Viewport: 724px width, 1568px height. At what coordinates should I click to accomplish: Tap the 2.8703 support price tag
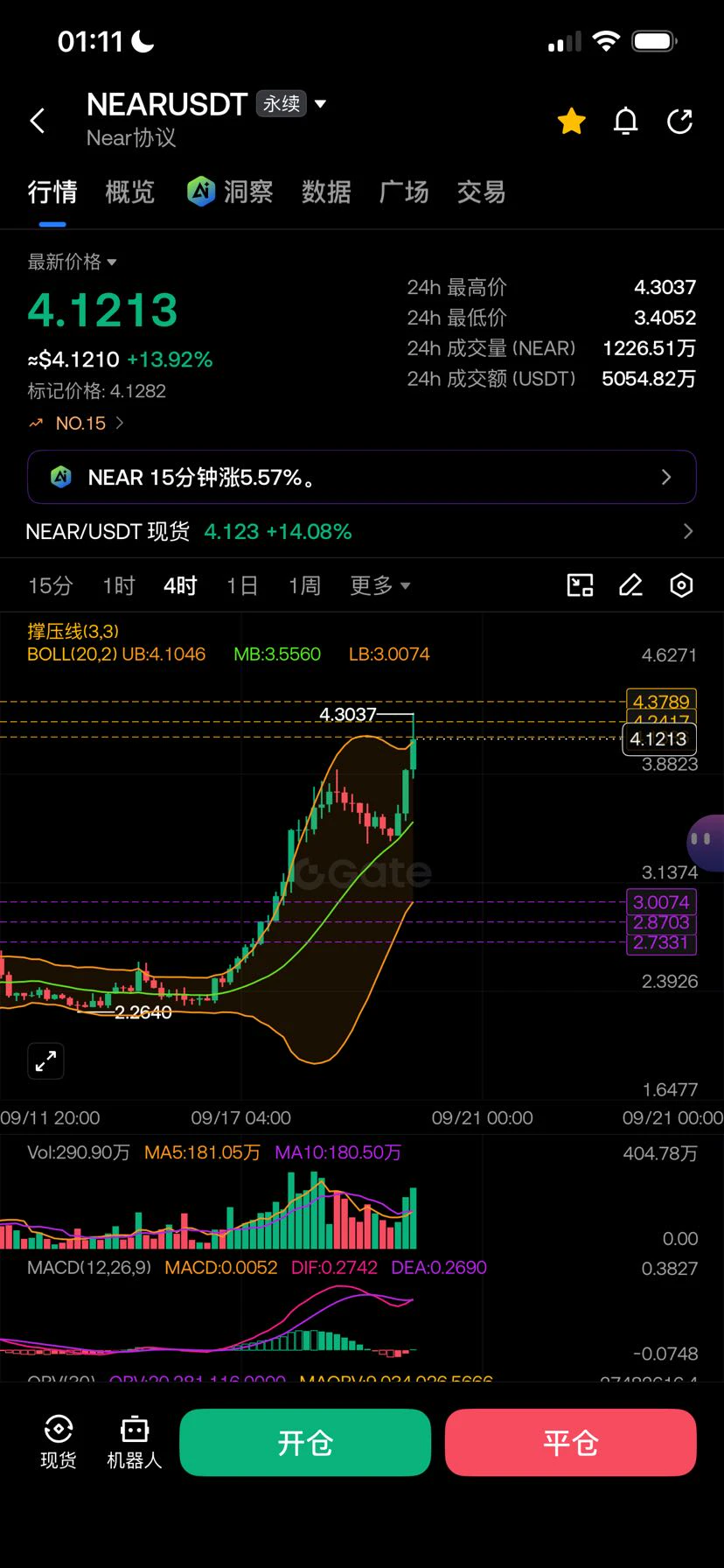click(x=661, y=922)
